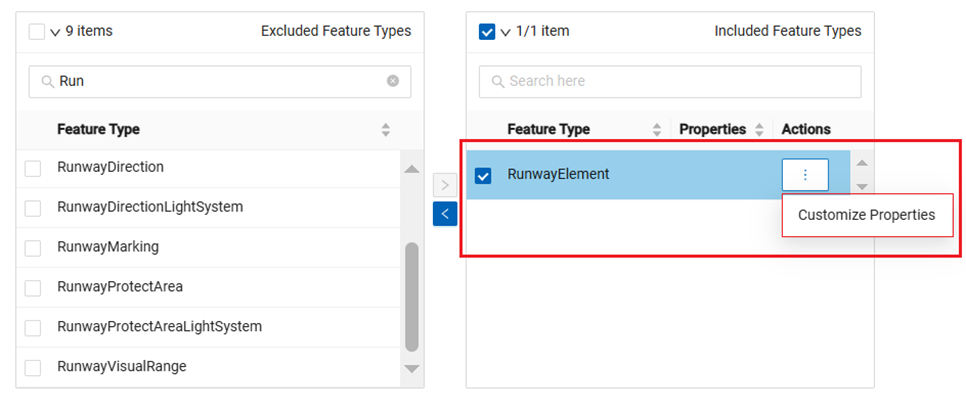Viewport: 966px width, 409px height.
Task: Uncheck select-all in Included Feature Types
Action: (487, 31)
